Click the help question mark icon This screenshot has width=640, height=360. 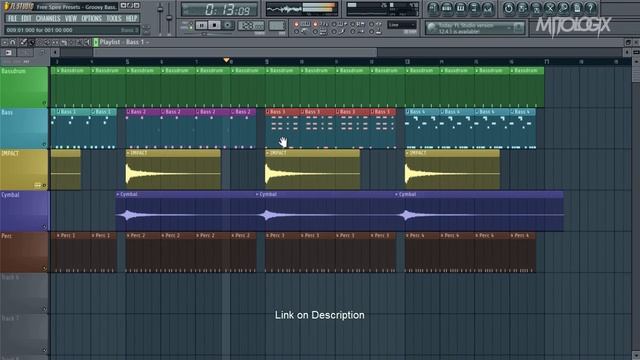[x=591, y=8]
